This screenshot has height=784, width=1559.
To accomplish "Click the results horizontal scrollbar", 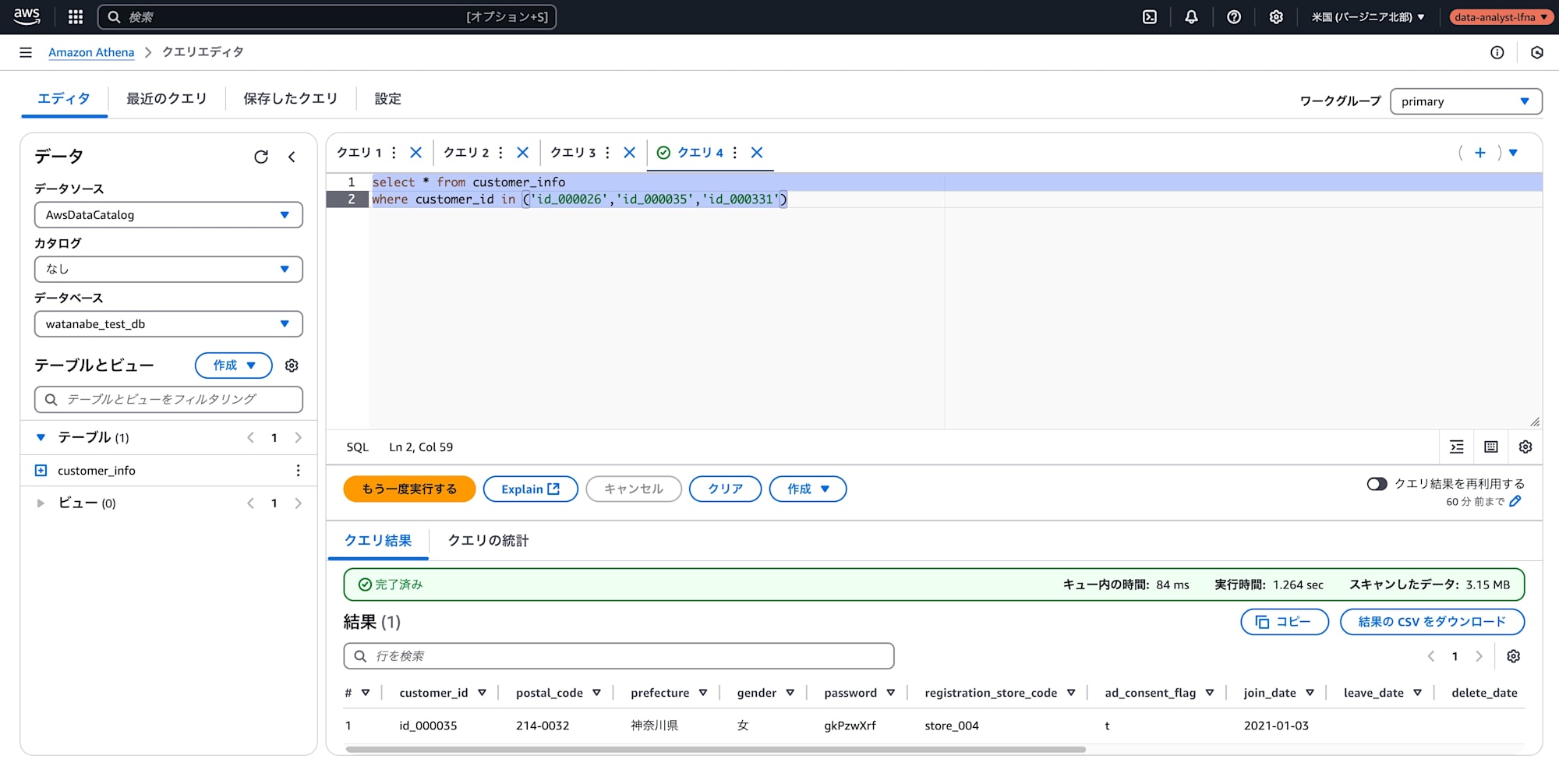I will [715, 750].
